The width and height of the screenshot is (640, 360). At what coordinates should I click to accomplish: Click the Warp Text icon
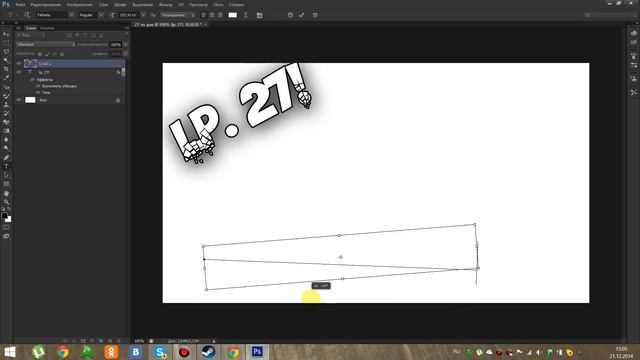tap(246, 15)
